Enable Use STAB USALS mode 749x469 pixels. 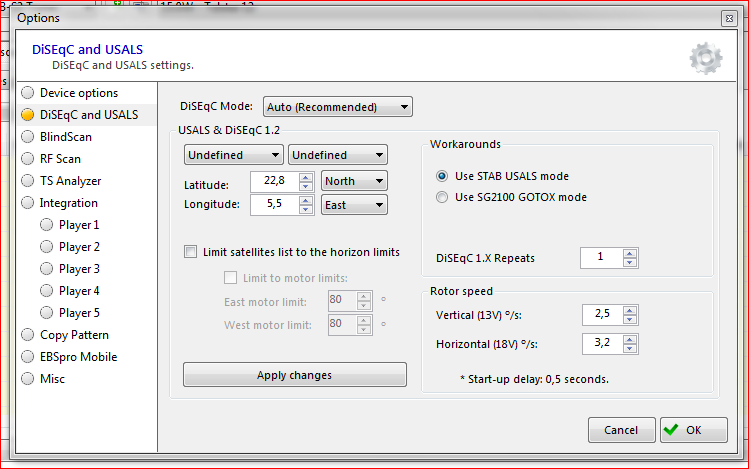tap(443, 176)
